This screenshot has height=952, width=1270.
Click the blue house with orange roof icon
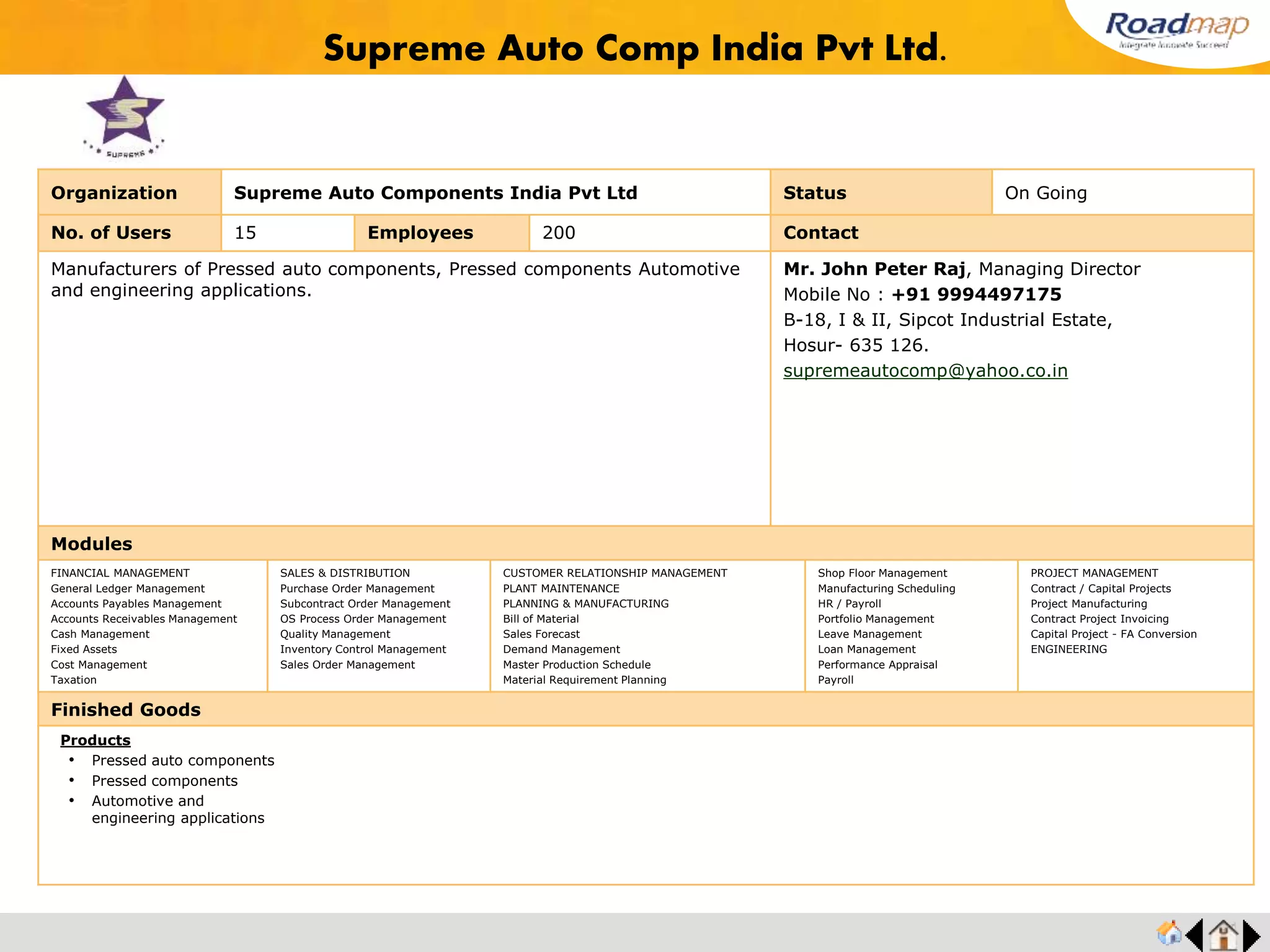point(1170,933)
